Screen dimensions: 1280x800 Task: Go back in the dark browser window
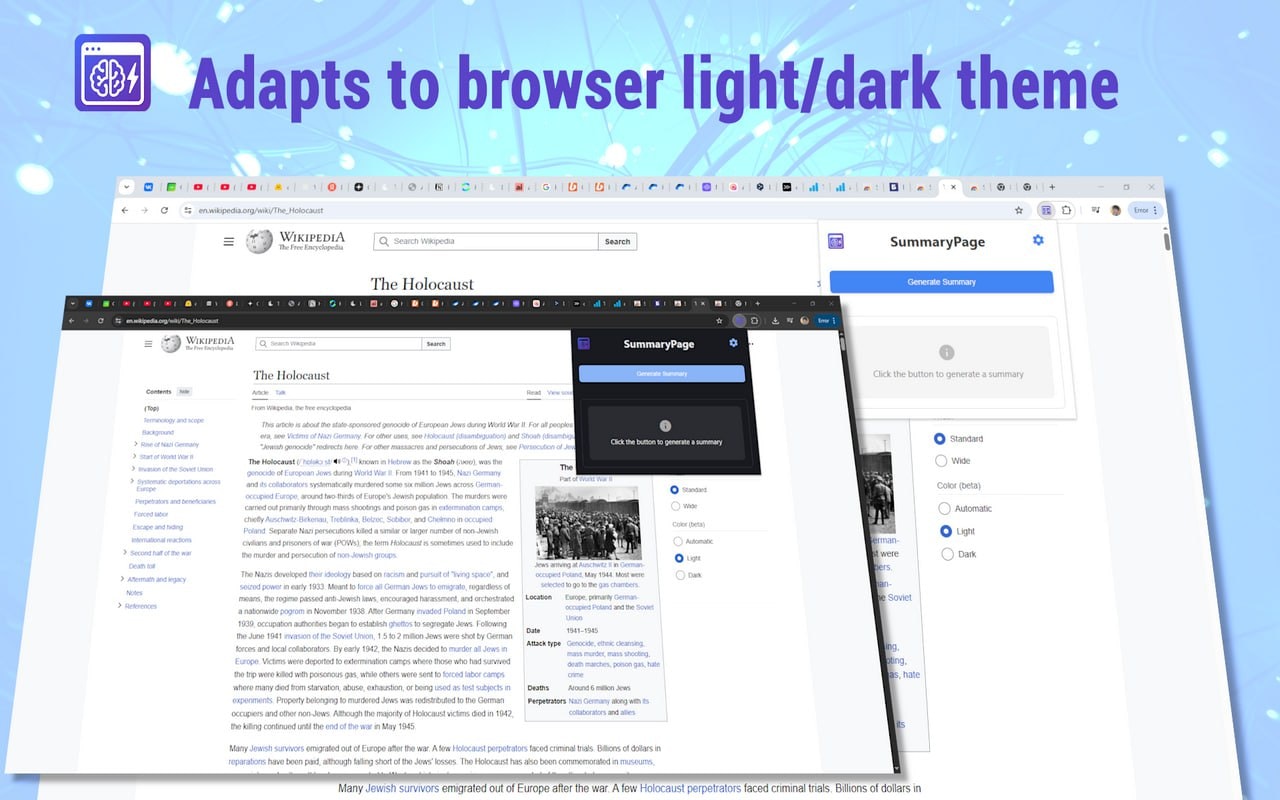tap(70, 320)
